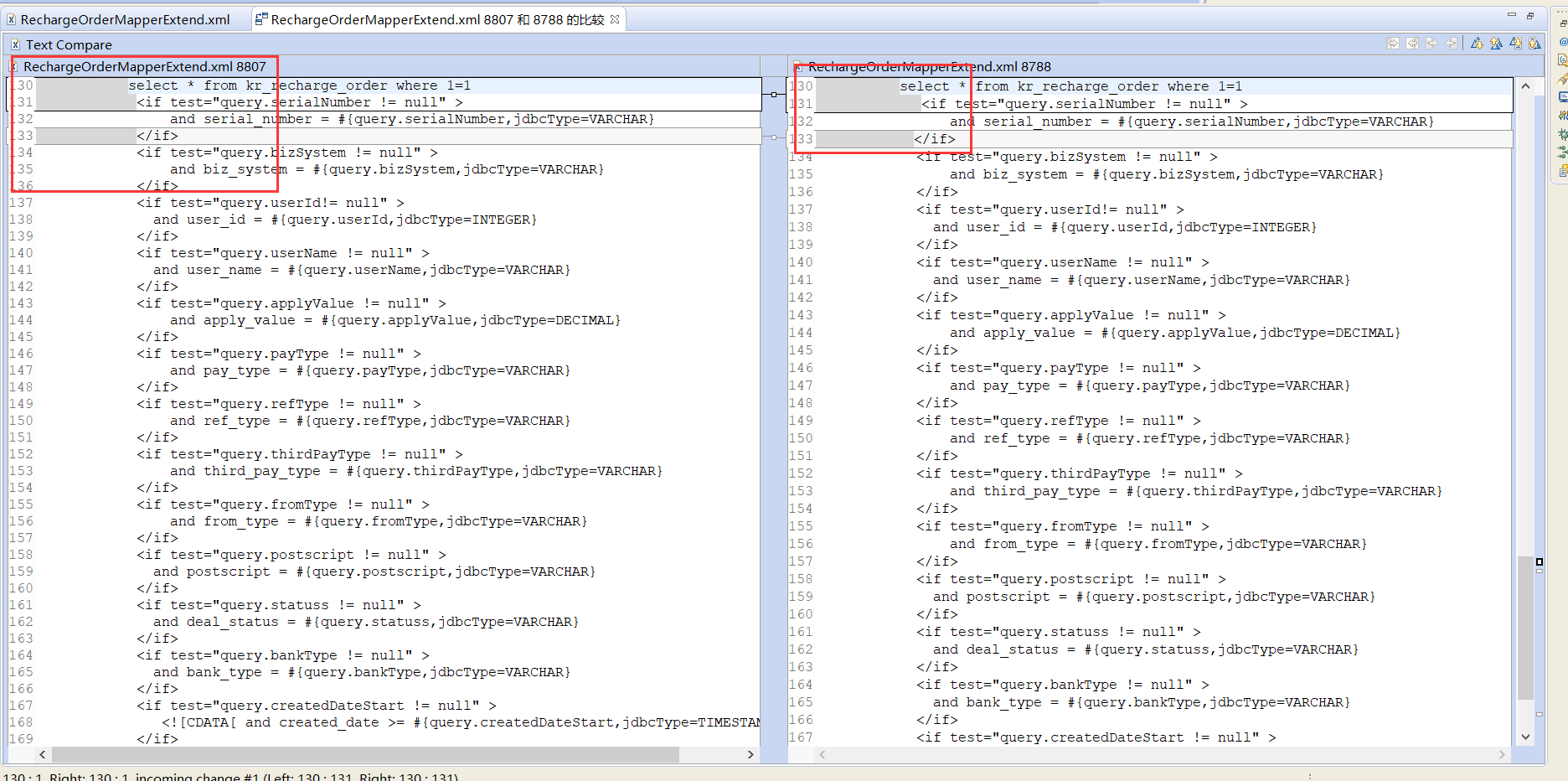Click the right arrow of the left pane scrollbar
Screen dimensions: 1568x781
pyautogui.click(x=750, y=754)
